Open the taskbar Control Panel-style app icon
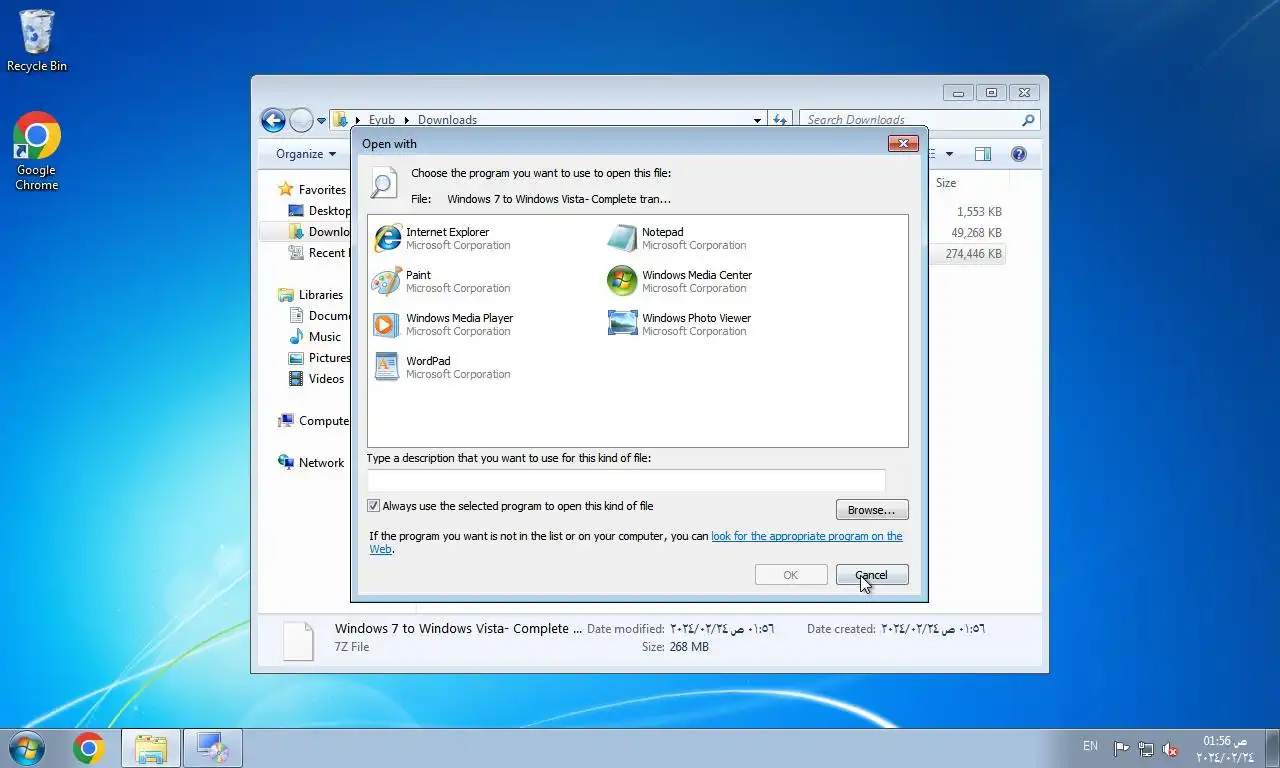Viewport: 1280px width, 768px height. click(x=213, y=748)
